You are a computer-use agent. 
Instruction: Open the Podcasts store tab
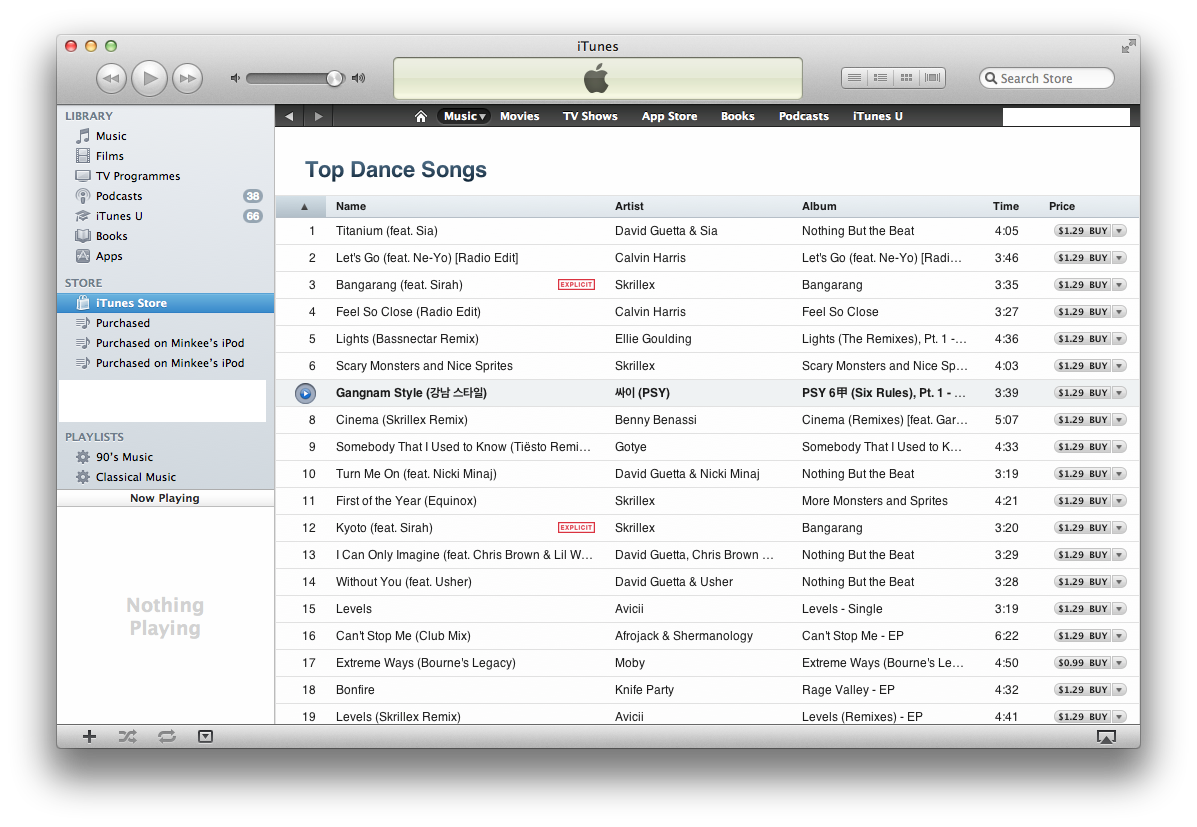[x=804, y=116]
